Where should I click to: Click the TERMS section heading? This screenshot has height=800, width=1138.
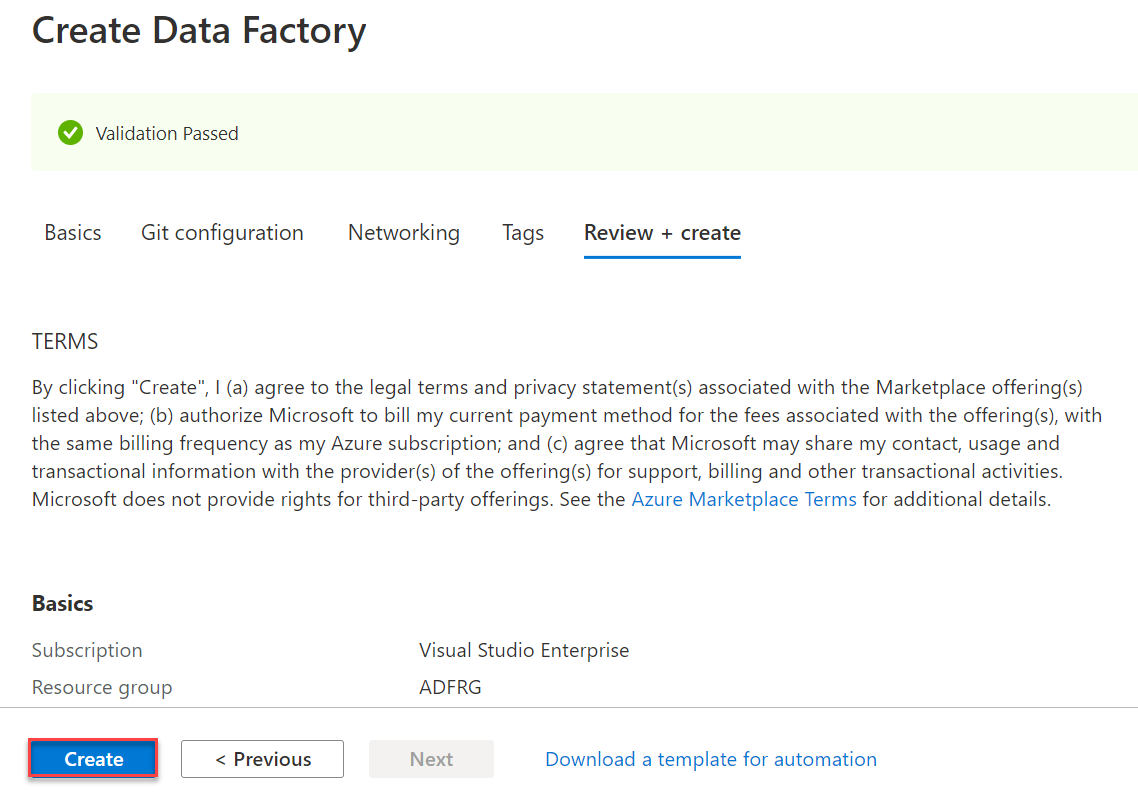click(65, 342)
